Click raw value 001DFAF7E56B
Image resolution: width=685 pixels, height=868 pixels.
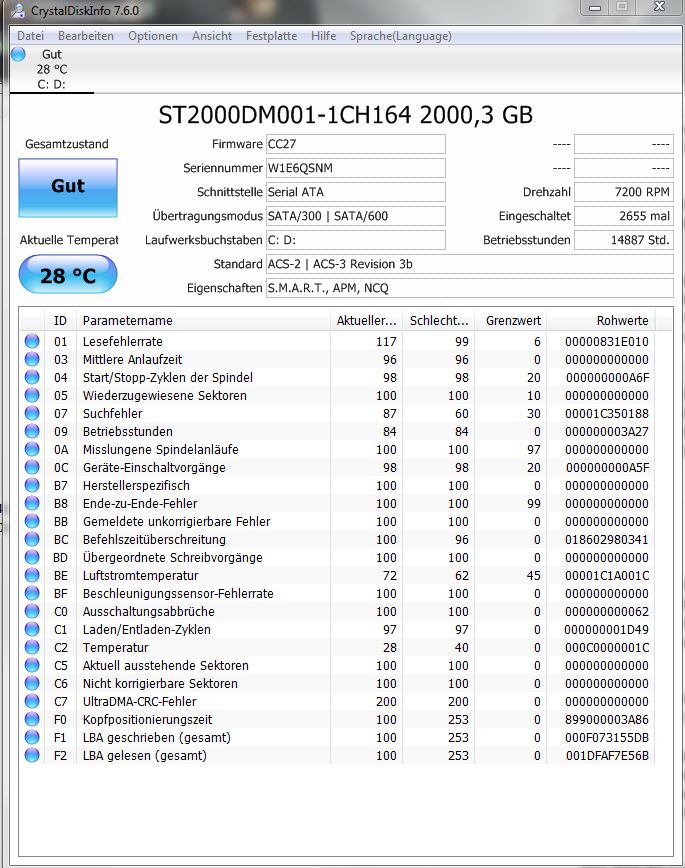pos(607,755)
